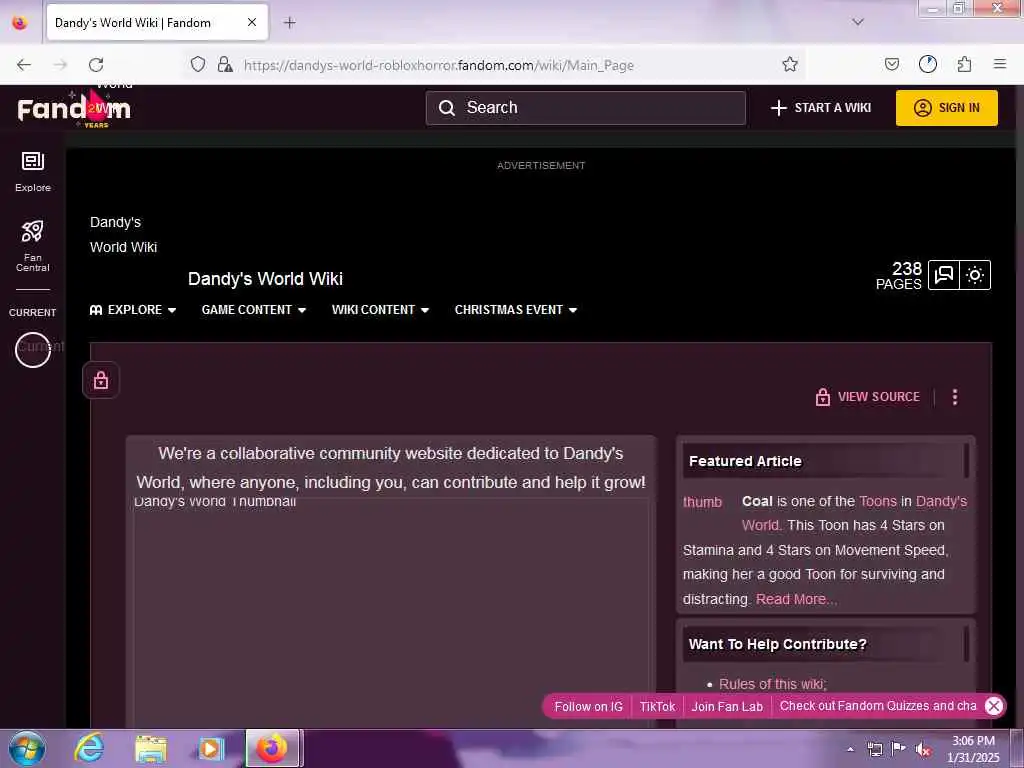1024x768 pixels.
Task: Click into the Fandom Search field
Action: pos(586,108)
